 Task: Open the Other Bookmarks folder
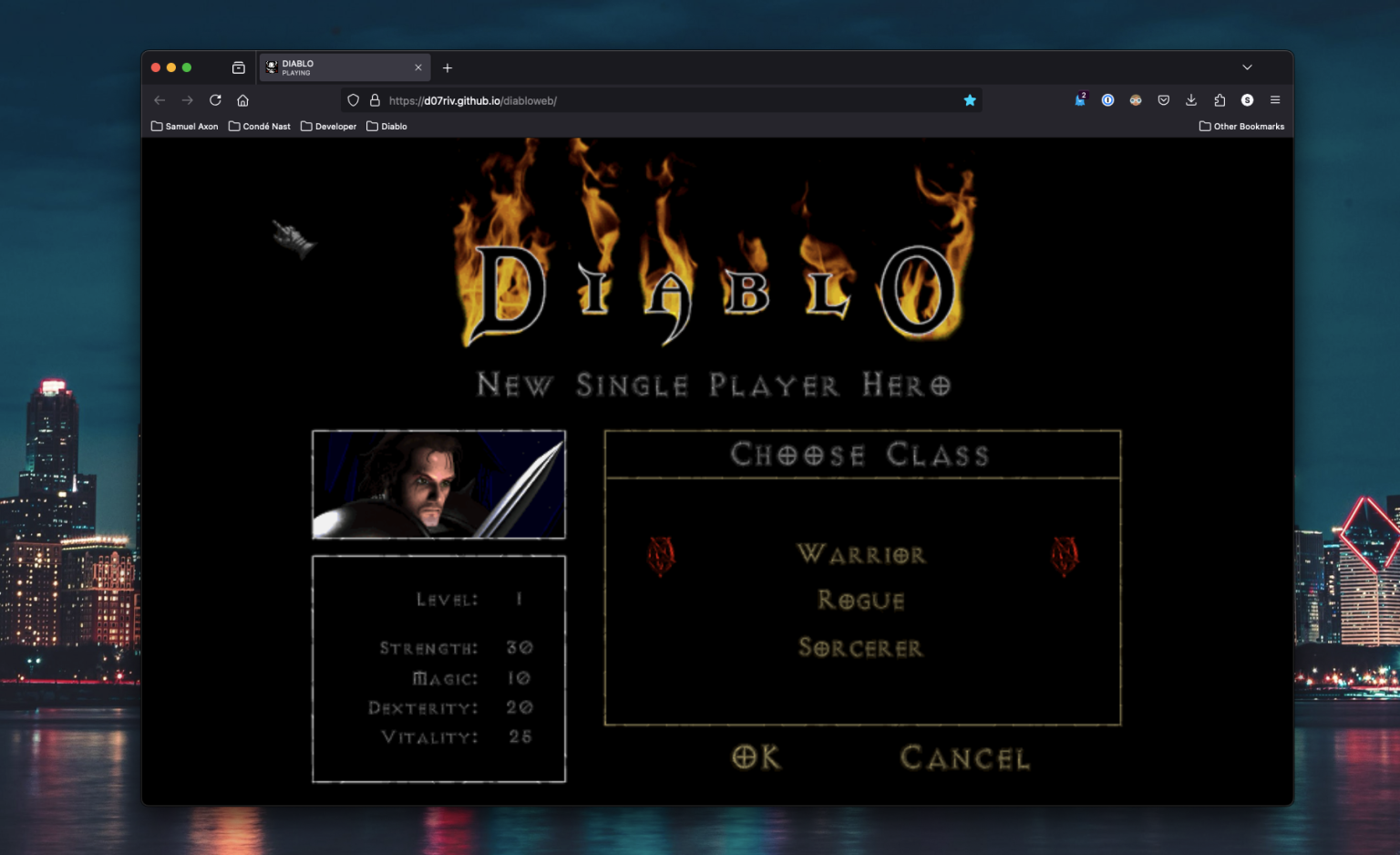[x=1242, y=126]
